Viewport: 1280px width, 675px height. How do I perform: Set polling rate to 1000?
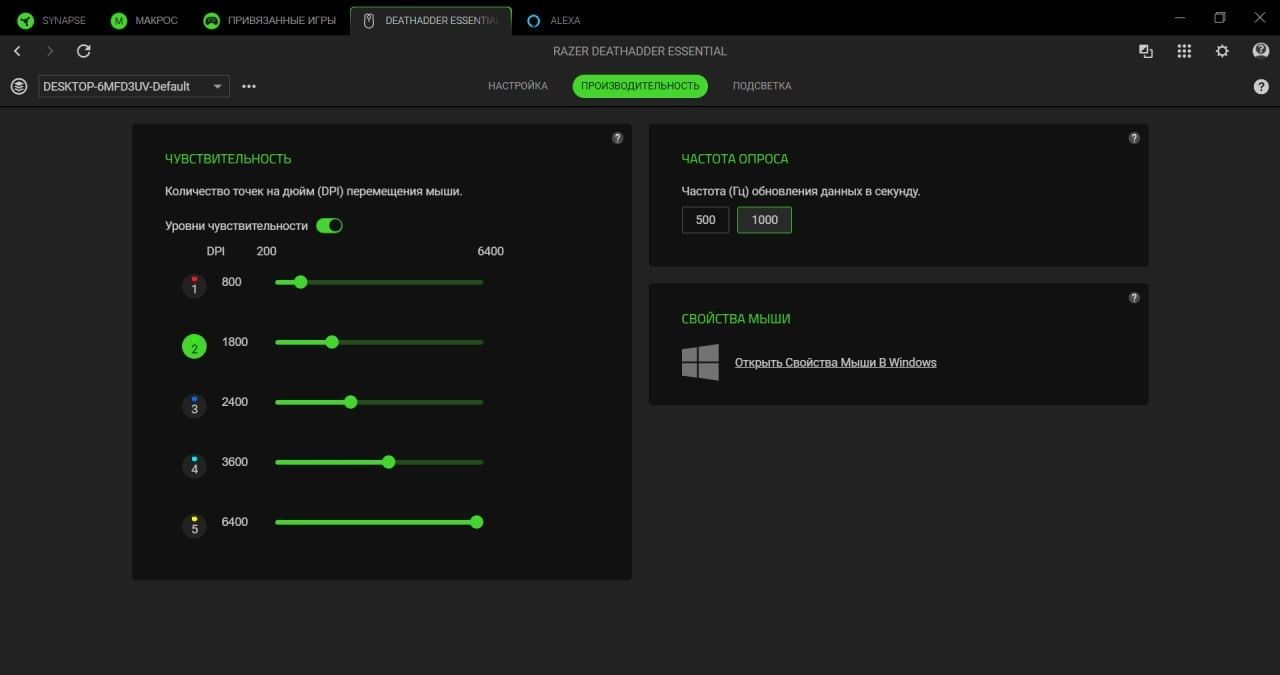click(764, 220)
